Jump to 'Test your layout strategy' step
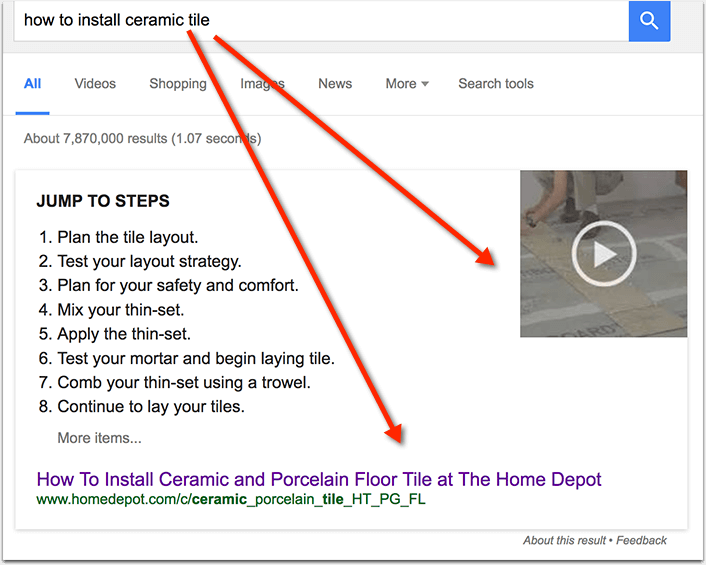 click(x=149, y=261)
